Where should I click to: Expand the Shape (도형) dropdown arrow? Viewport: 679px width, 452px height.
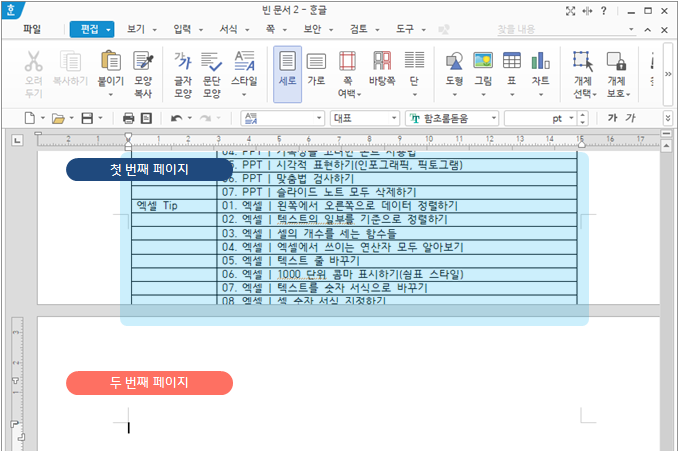[x=454, y=94]
